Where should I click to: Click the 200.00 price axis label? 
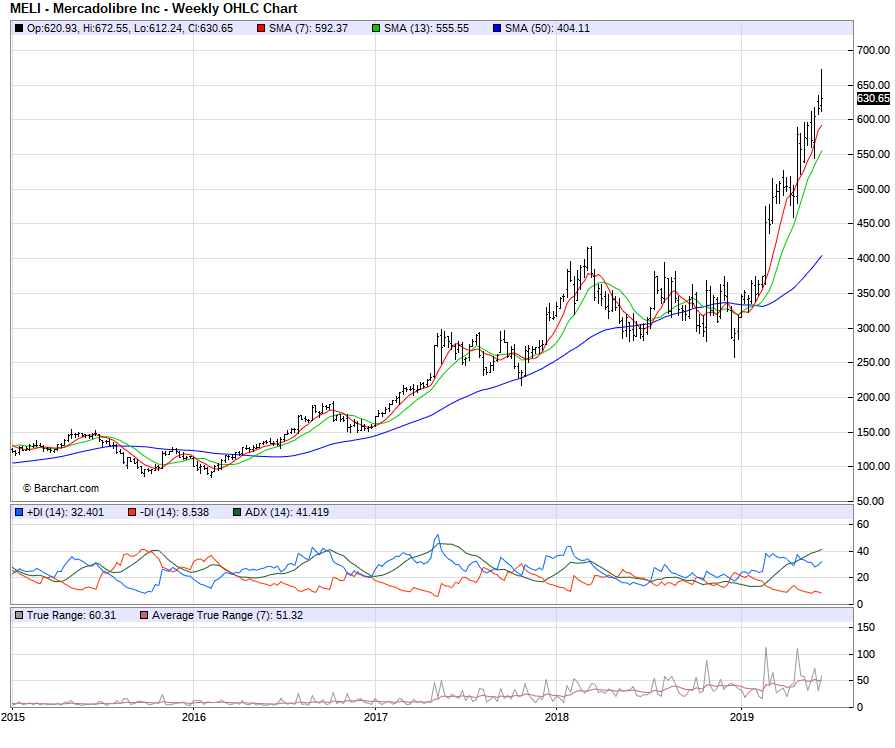coord(873,397)
